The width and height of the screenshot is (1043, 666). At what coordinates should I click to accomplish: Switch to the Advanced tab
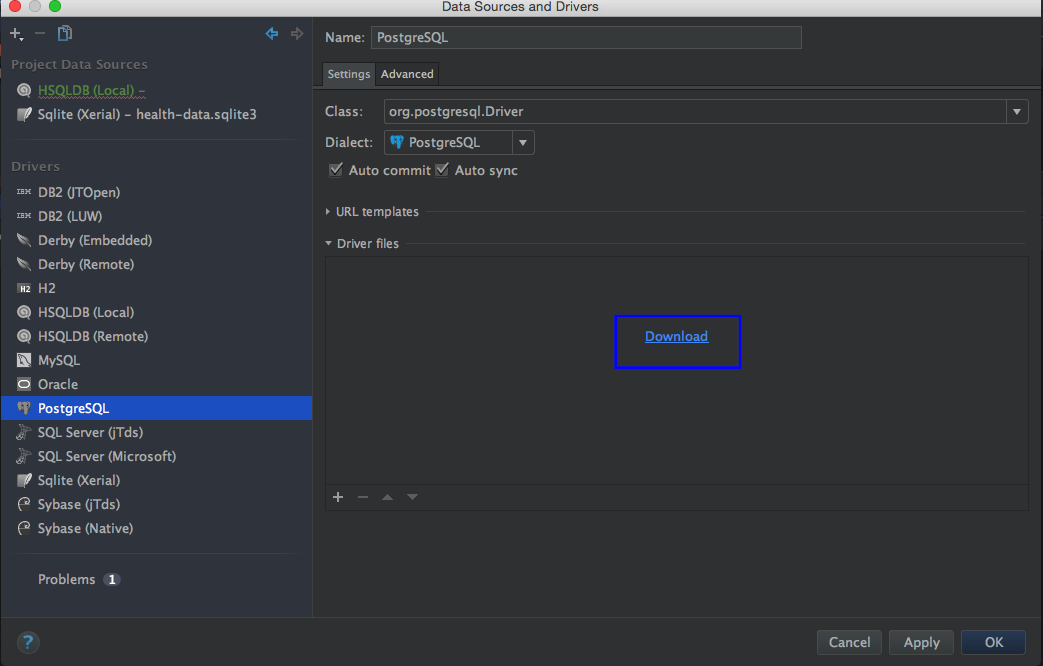click(x=407, y=74)
